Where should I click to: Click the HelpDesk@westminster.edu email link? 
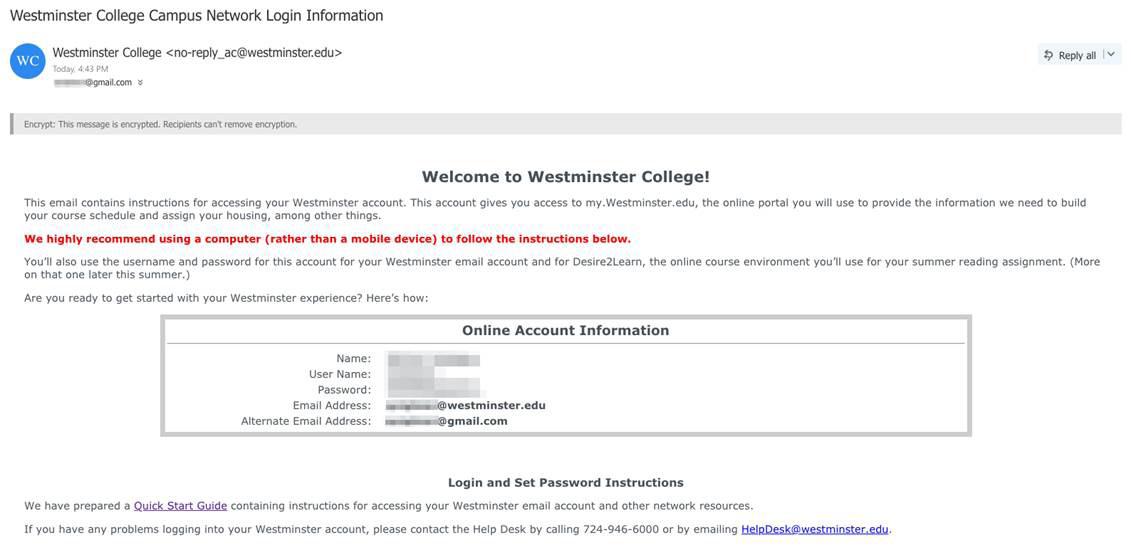(x=814, y=529)
